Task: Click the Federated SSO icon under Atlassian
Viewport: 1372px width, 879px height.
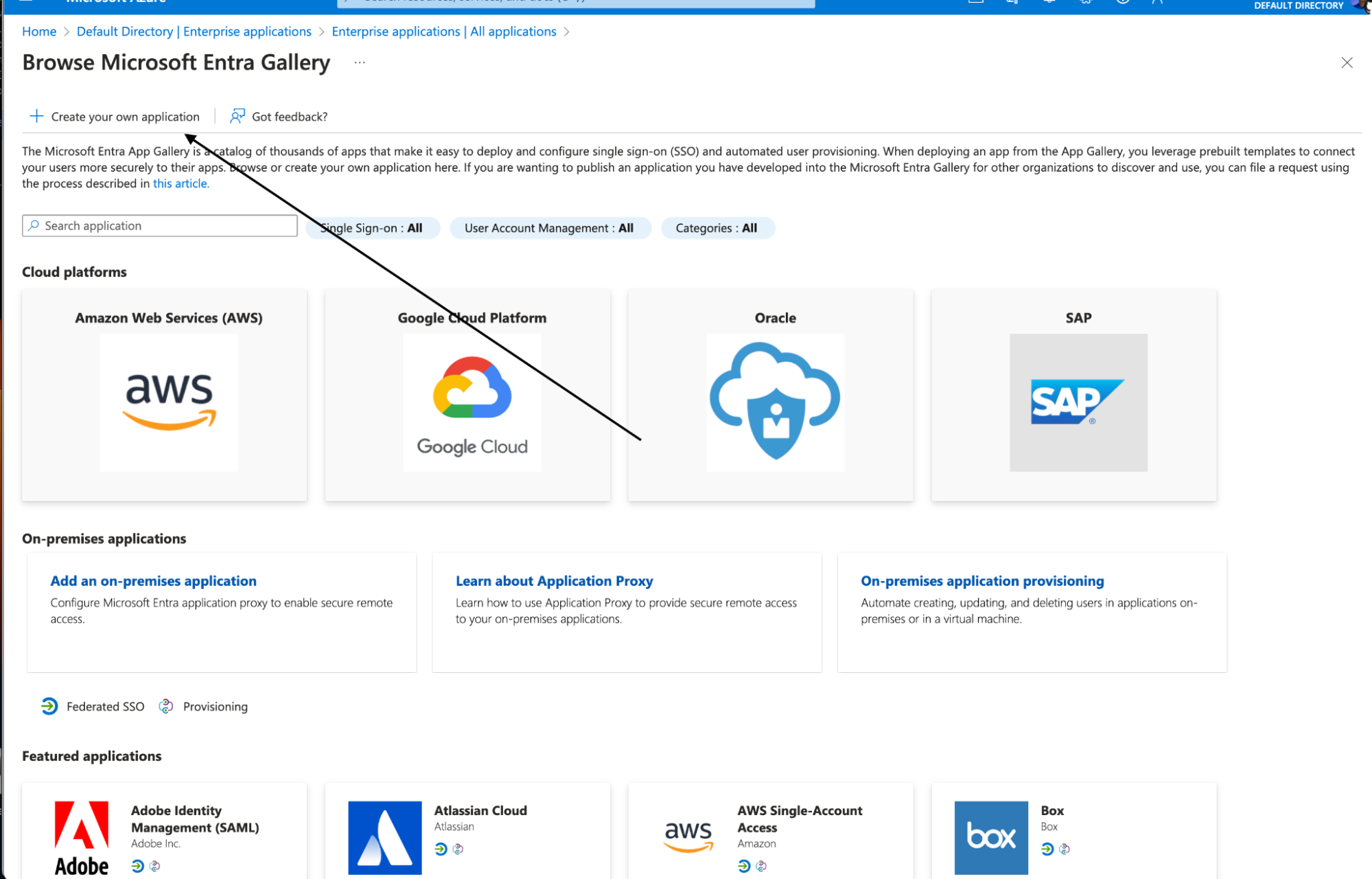Action: pyautogui.click(x=441, y=849)
